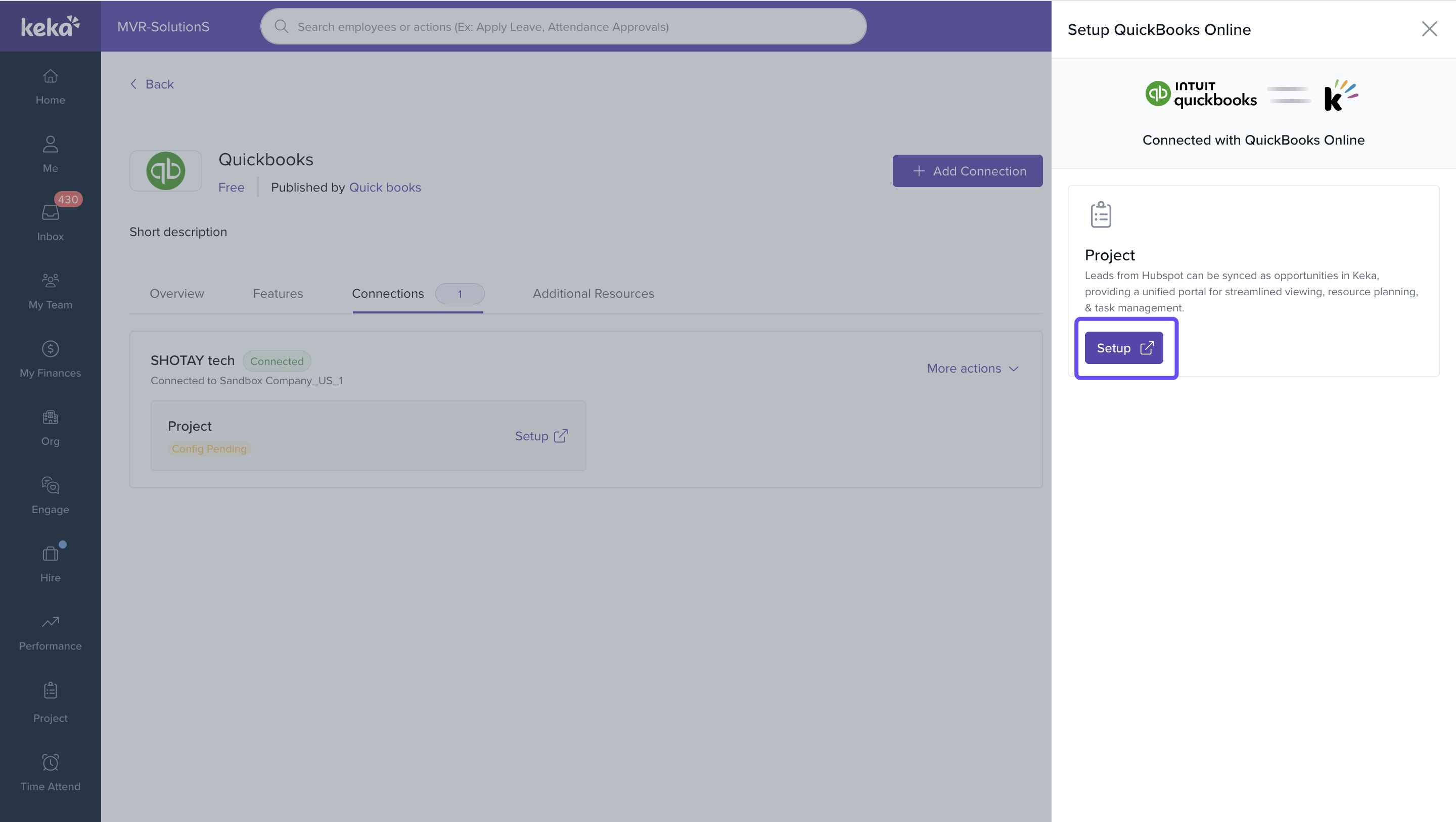The width and height of the screenshot is (1456, 822).
Task: Open Home from the sidebar
Action: point(51,86)
